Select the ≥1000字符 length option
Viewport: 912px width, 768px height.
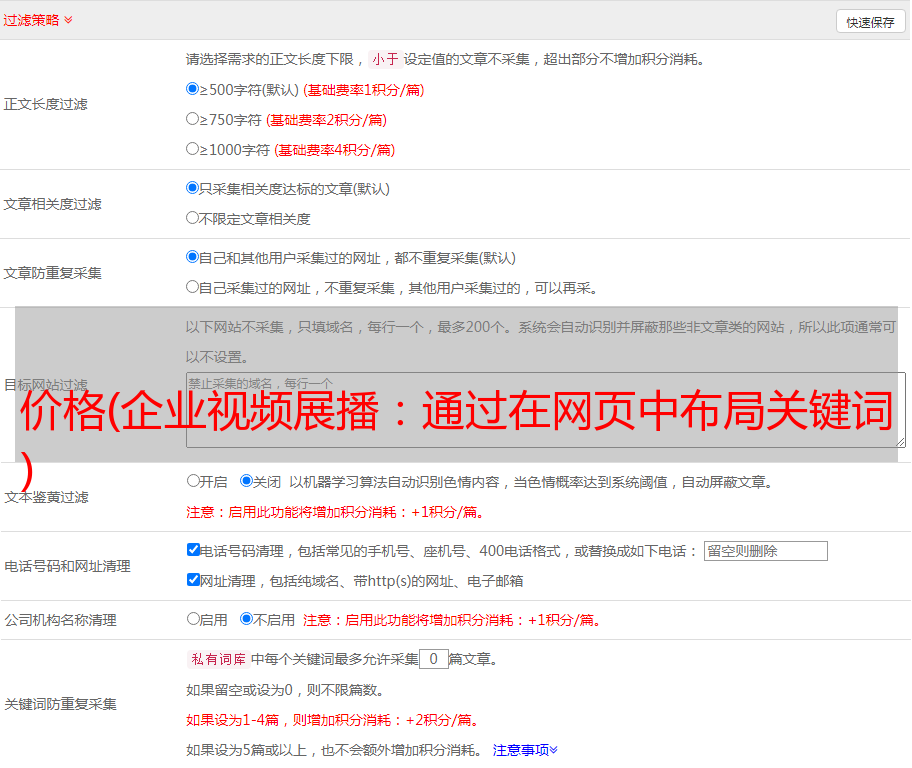[193, 149]
